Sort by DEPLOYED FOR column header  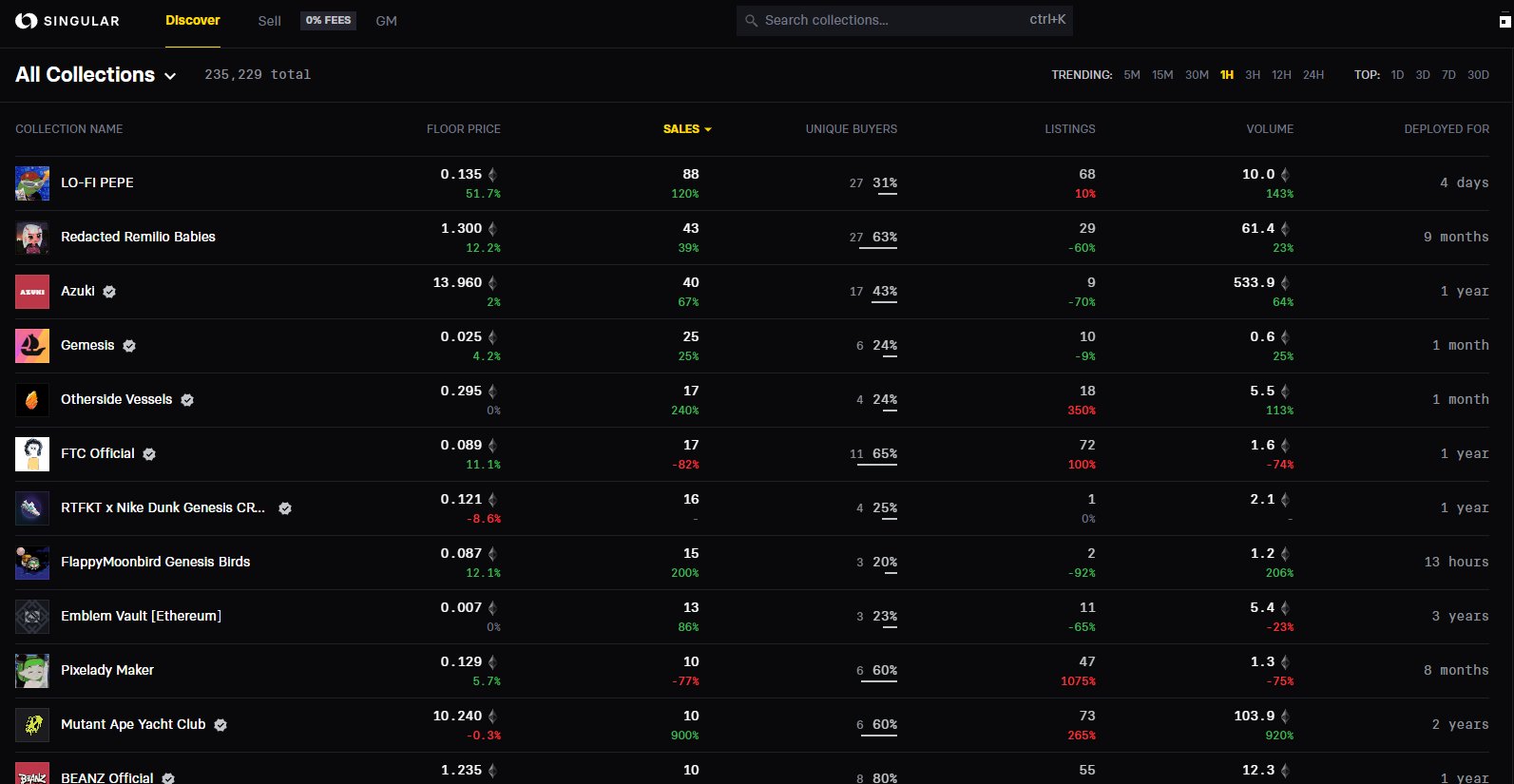pos(1447,129)
